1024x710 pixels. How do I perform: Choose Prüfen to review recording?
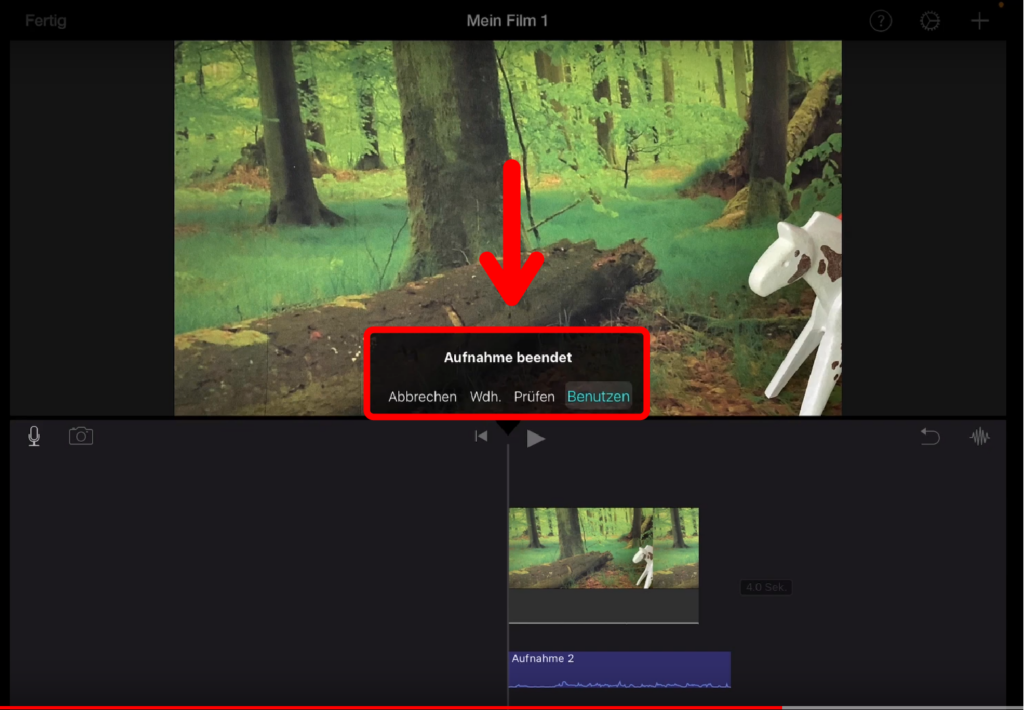click(534, 397)
